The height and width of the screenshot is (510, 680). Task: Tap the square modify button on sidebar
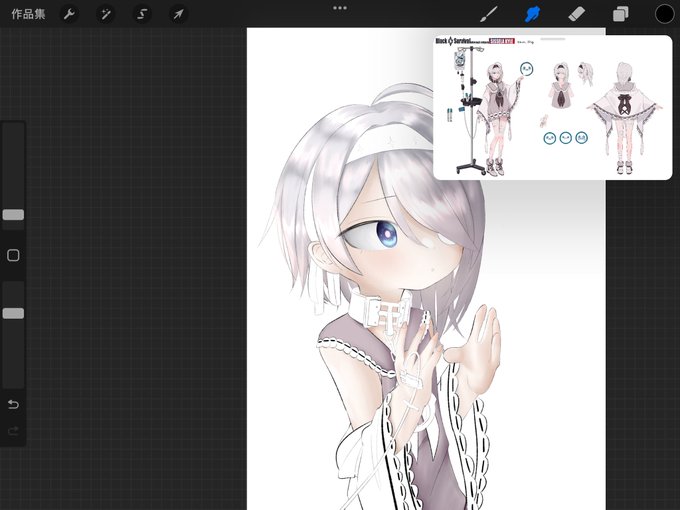(x=13, y=255)
